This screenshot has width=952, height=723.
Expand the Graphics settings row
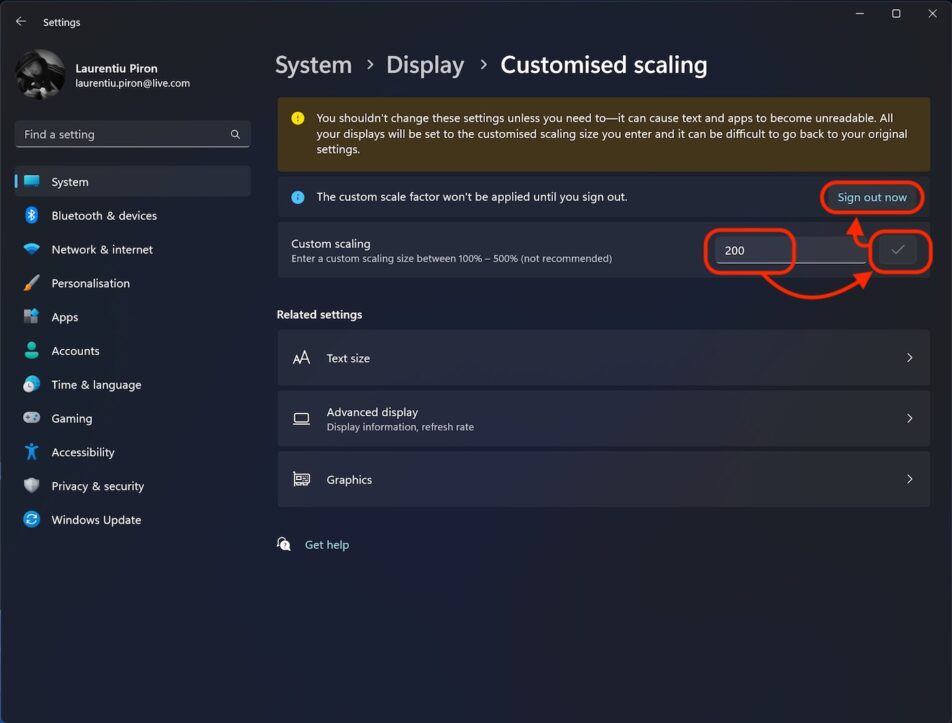click(x=908, y=480)
